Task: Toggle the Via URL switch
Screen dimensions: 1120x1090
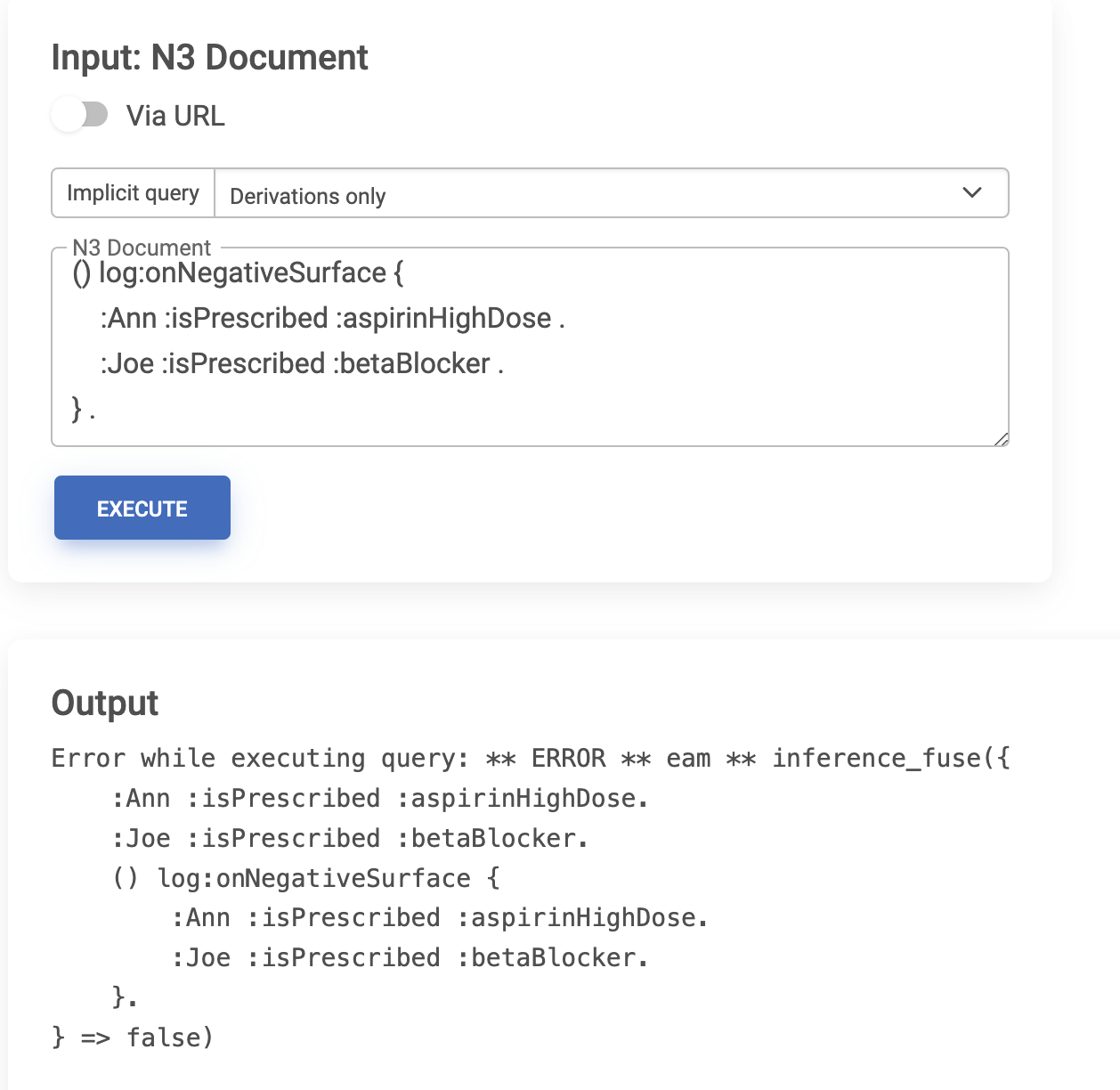Action: coord(79,115)
